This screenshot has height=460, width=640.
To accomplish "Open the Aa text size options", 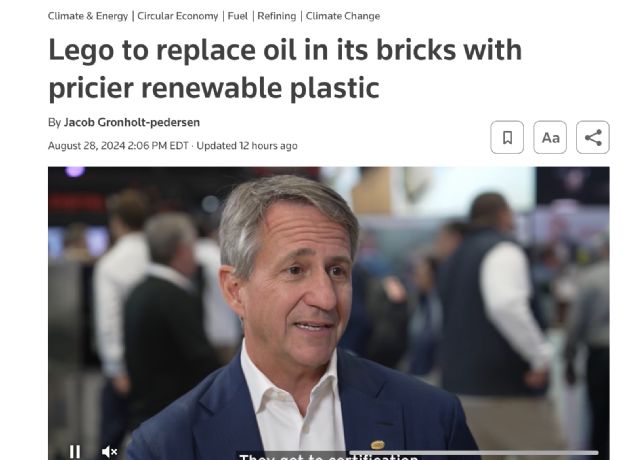I will [x=550, y=138].
